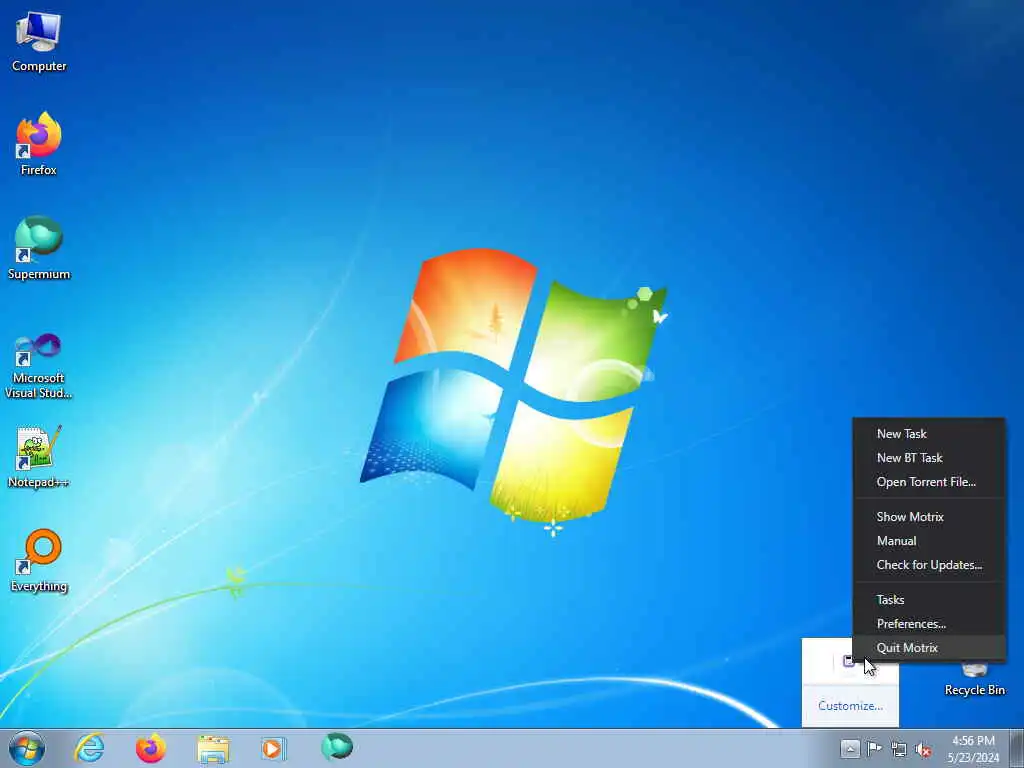This screenshot has height=768, width=1024.
Task: Choose New BT Task menu entry
Action: 928,458
